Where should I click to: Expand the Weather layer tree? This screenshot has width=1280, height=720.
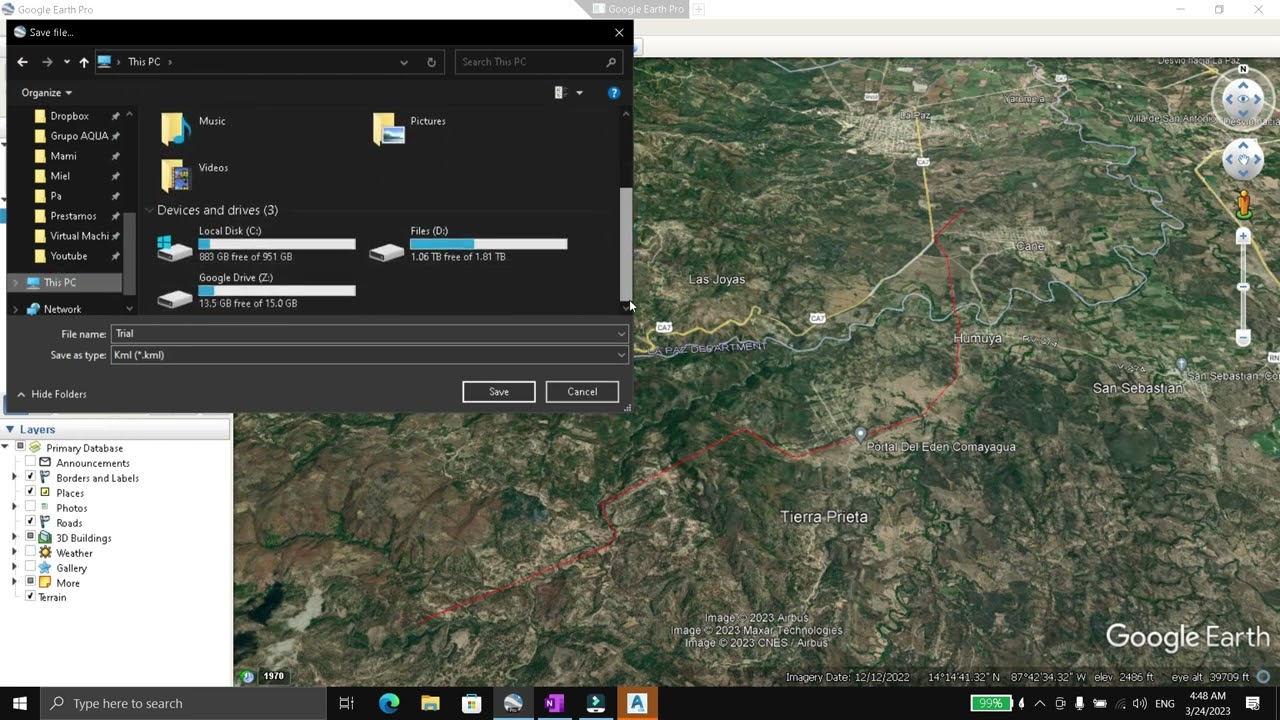point(14,553)
